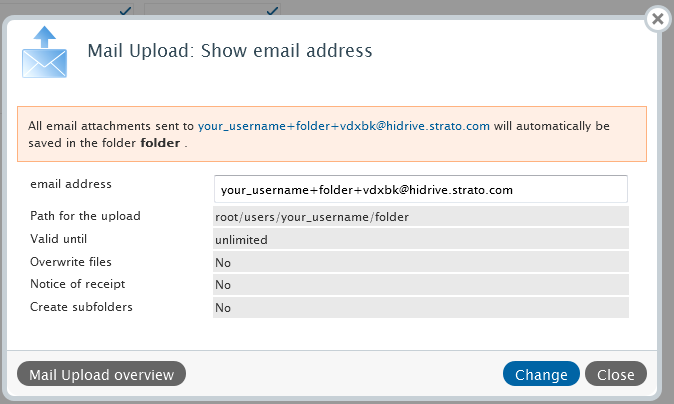The height and width of the screenshot is (404, 674).
Task: Click the bold 'folder' name in the notice
Action: click(x=160, y=143)
